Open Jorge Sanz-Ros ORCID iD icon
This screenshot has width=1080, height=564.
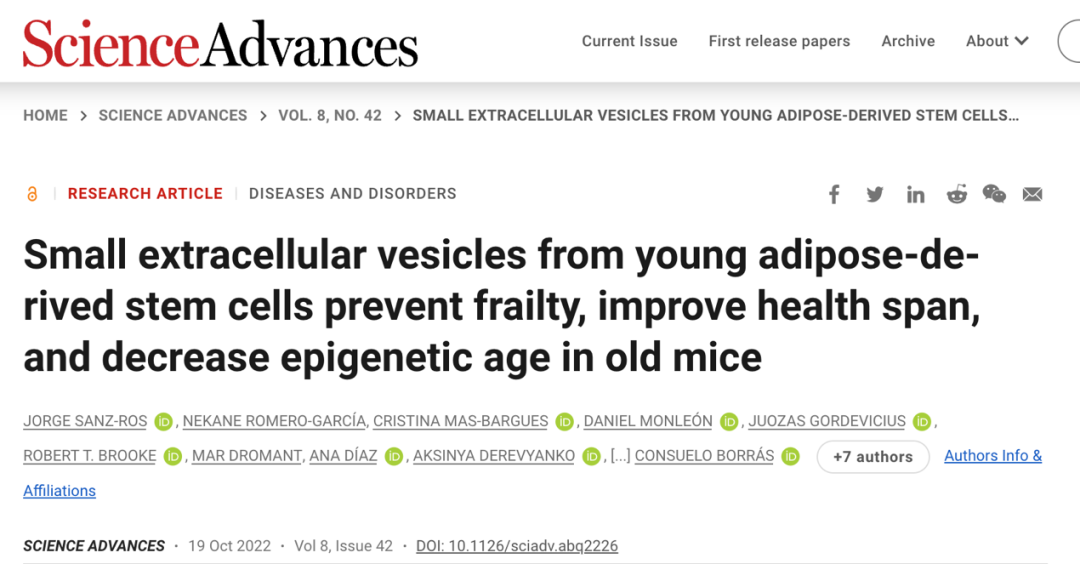point(163,421)
